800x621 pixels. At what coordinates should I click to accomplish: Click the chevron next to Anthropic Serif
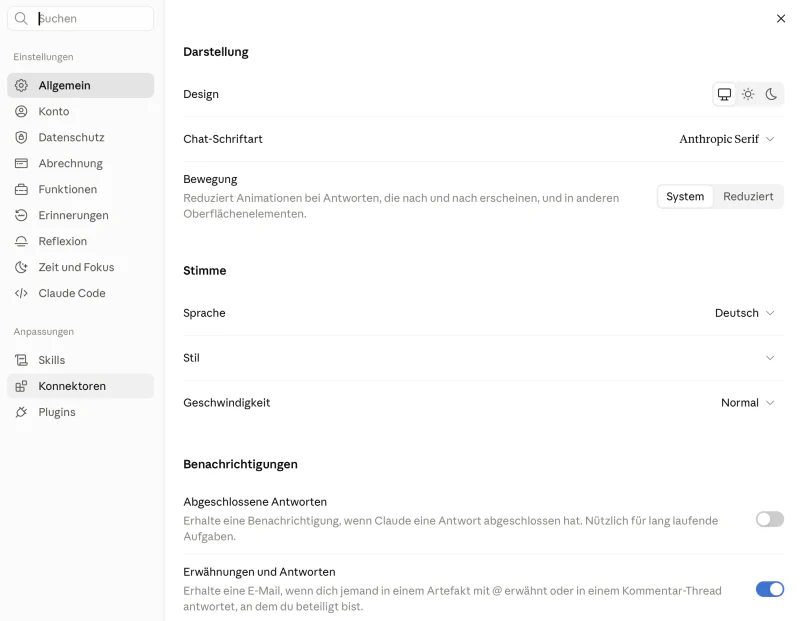(770, 139)
